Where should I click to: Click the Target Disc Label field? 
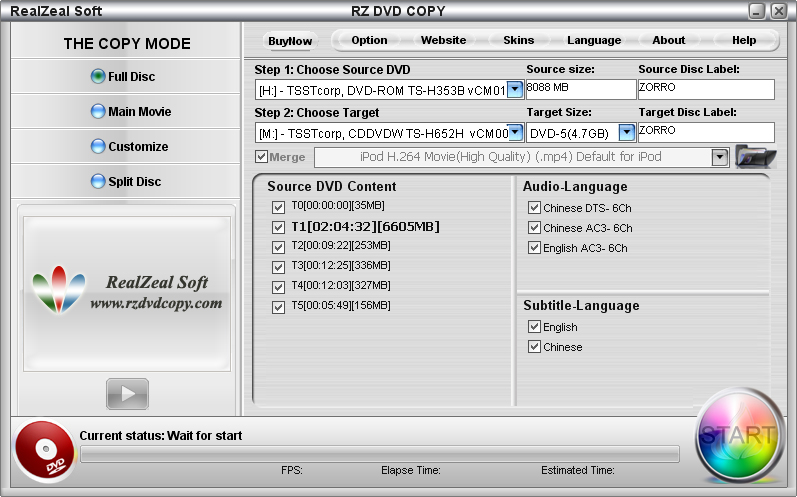tap(705, 132)
